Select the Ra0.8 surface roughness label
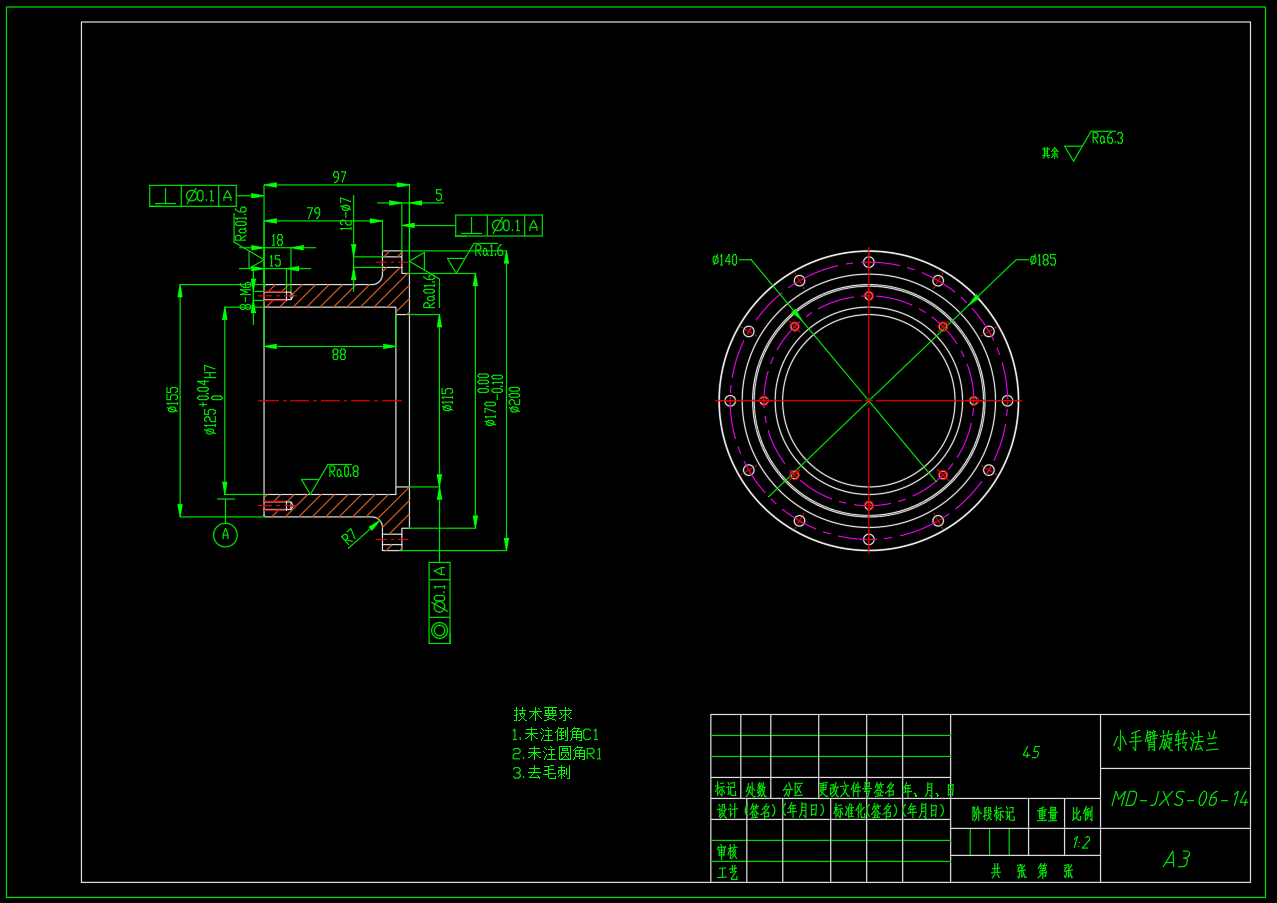The height and width of the screenshot is (903, 1277). [x=343, y=472]
